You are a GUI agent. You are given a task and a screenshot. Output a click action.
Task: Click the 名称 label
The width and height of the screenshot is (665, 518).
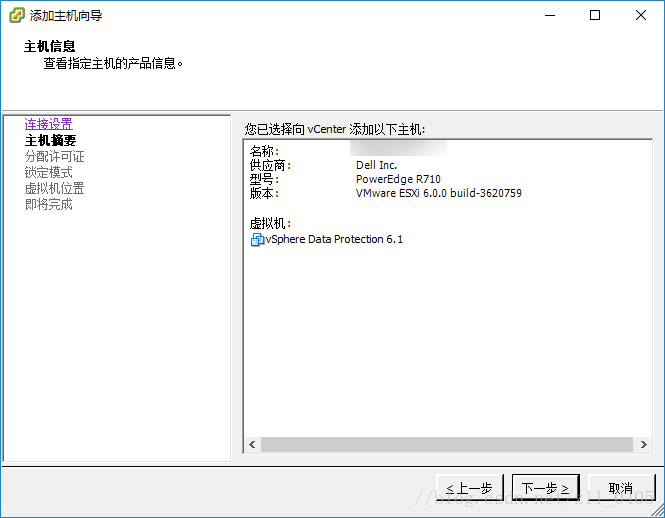[x=264, y=151]
